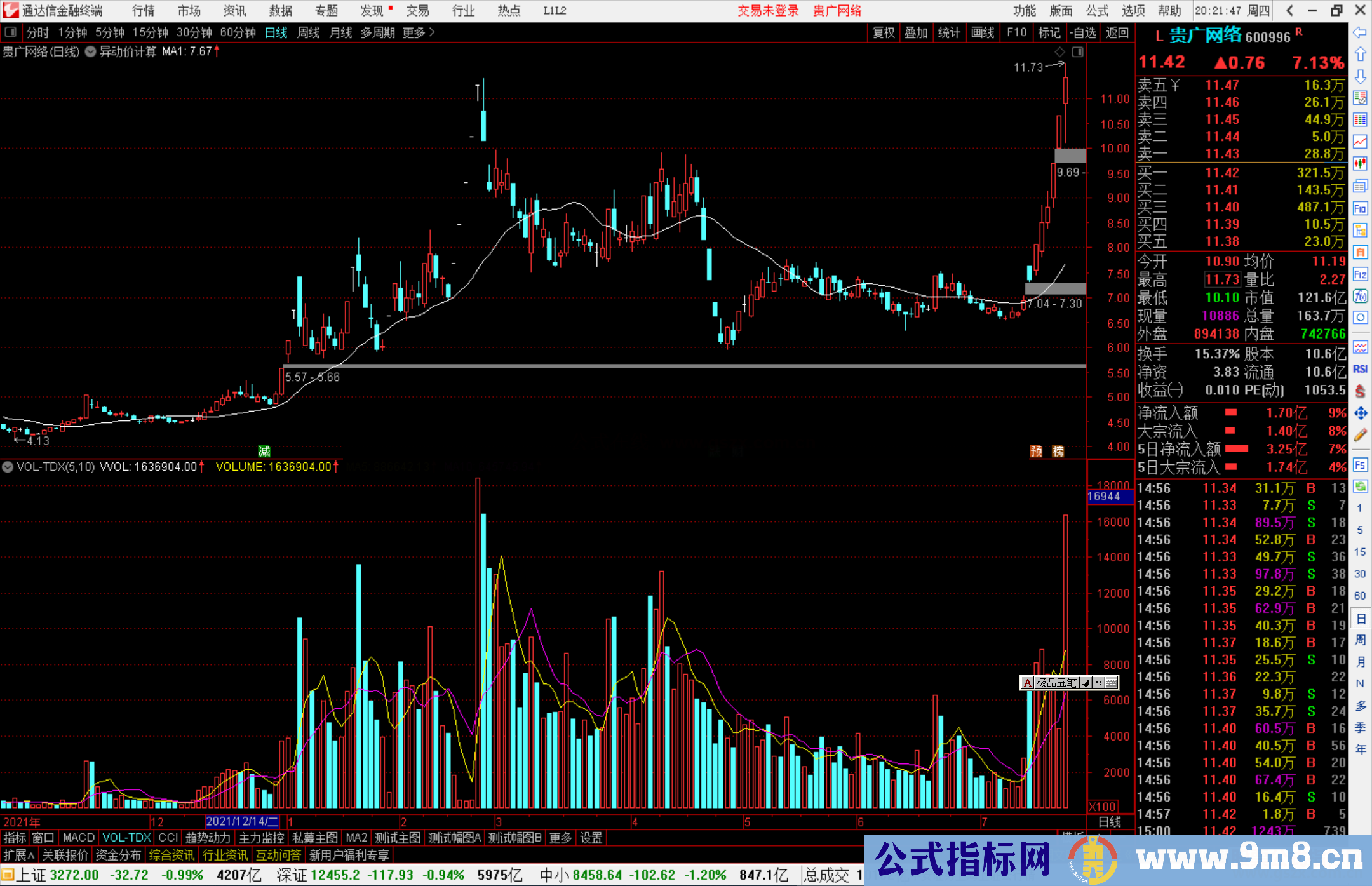Select the pencil drawing tool icon
Viewport: 1372px width, 886px height.
point(1360,435)
